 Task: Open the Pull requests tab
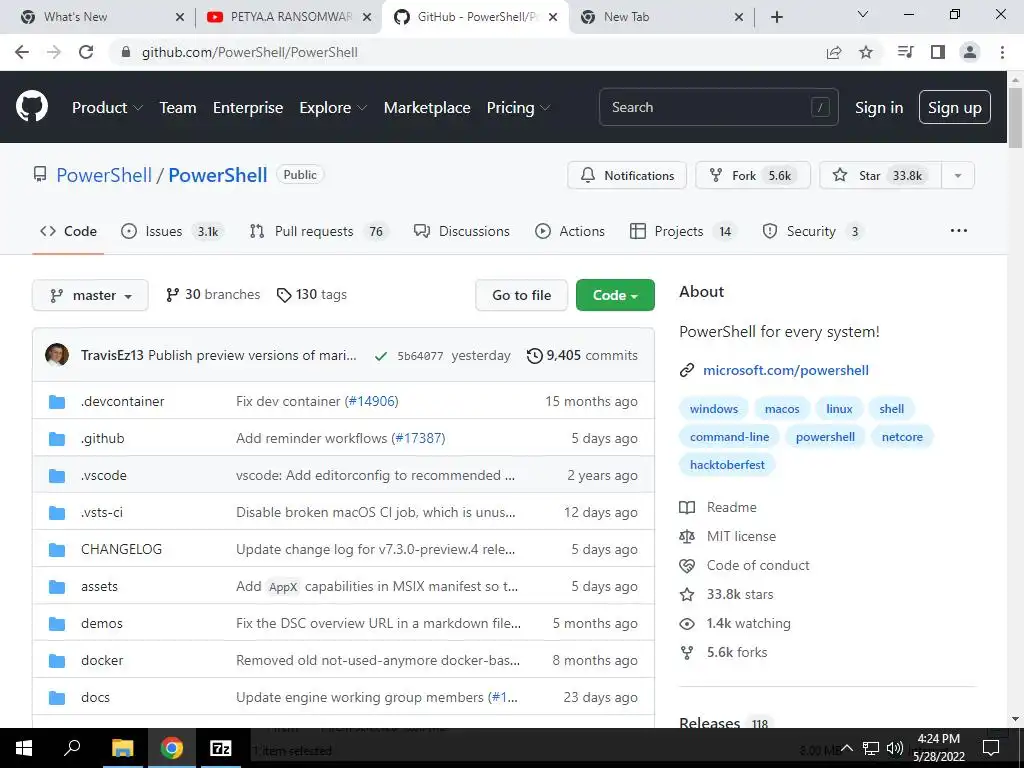[319, 231]
